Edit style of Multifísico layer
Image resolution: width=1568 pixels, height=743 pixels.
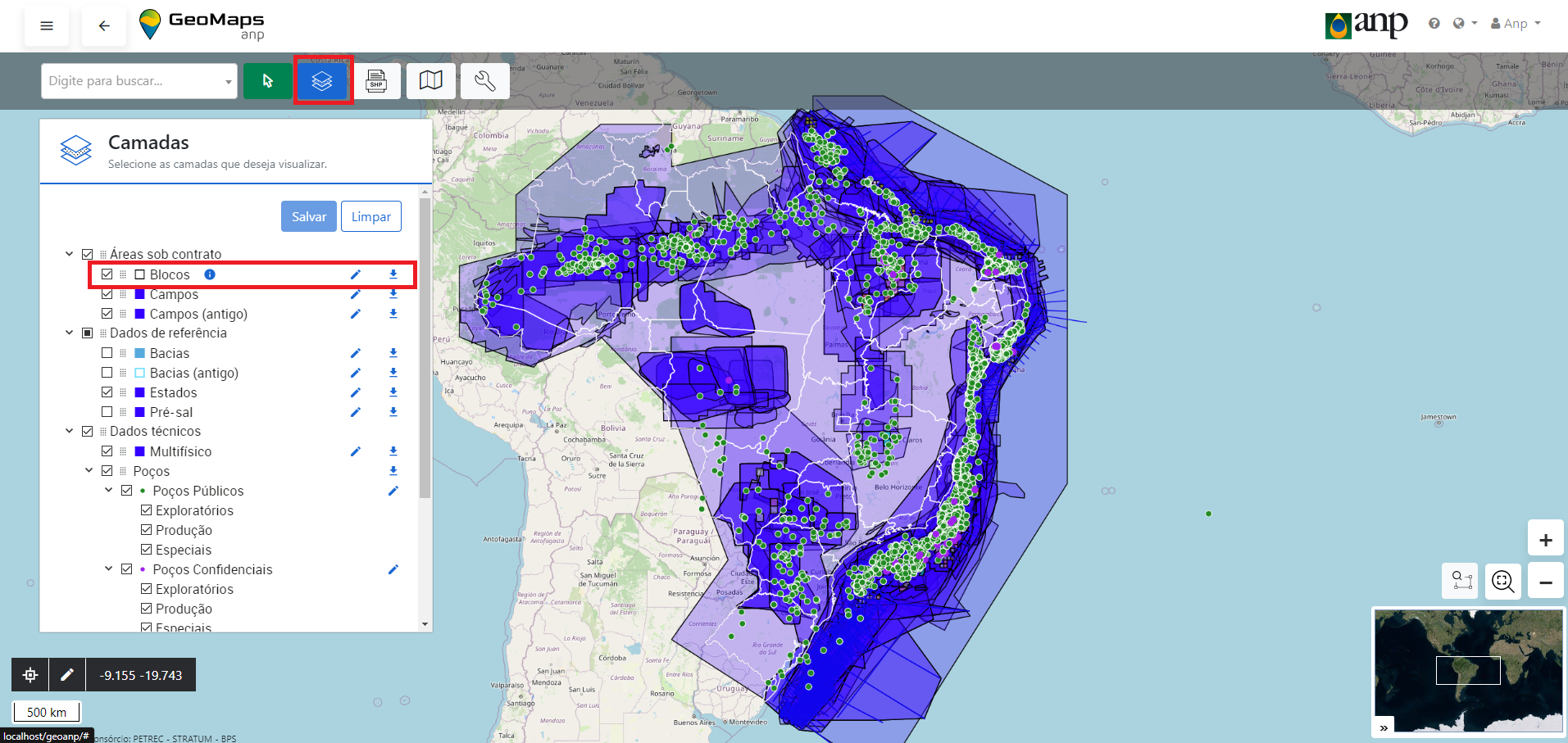[355, 451]
